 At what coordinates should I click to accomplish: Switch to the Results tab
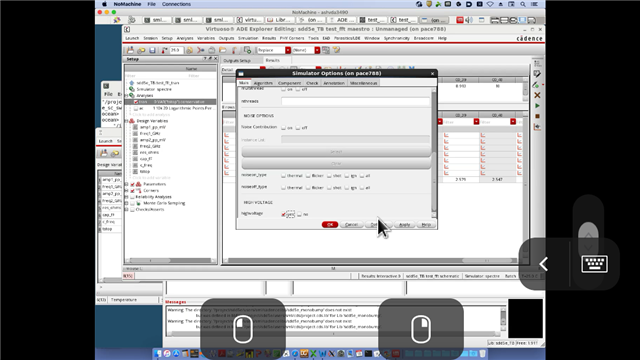272,60
